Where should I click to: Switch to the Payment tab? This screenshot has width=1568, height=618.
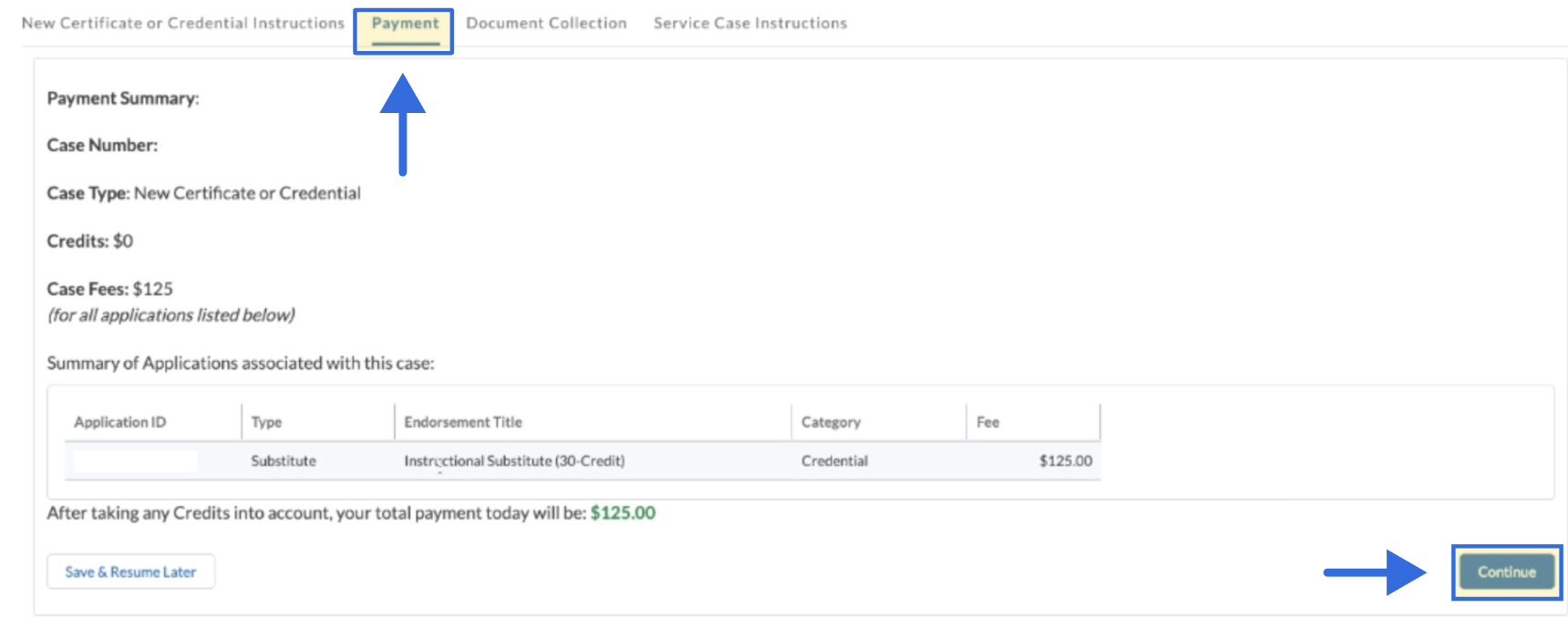(405, 24)
